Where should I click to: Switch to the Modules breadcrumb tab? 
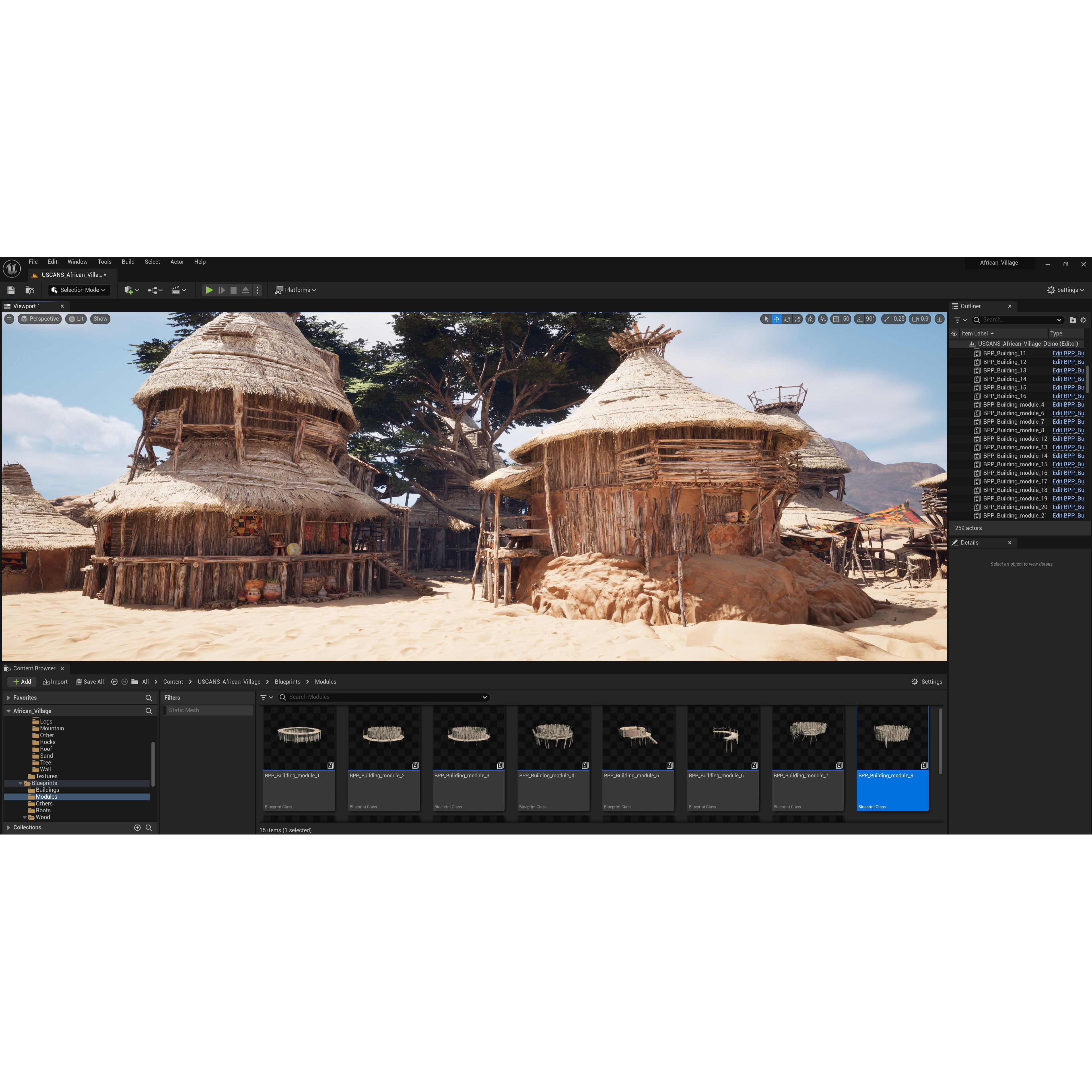click(x=325, y=682)
